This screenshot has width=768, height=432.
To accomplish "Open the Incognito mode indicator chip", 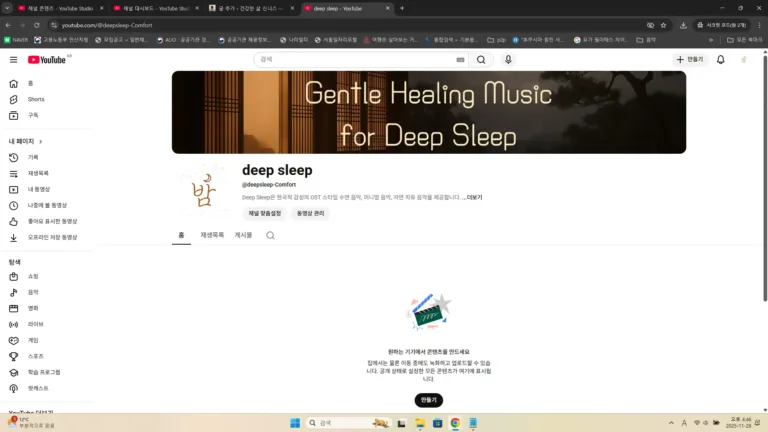I will coord(722,25).
